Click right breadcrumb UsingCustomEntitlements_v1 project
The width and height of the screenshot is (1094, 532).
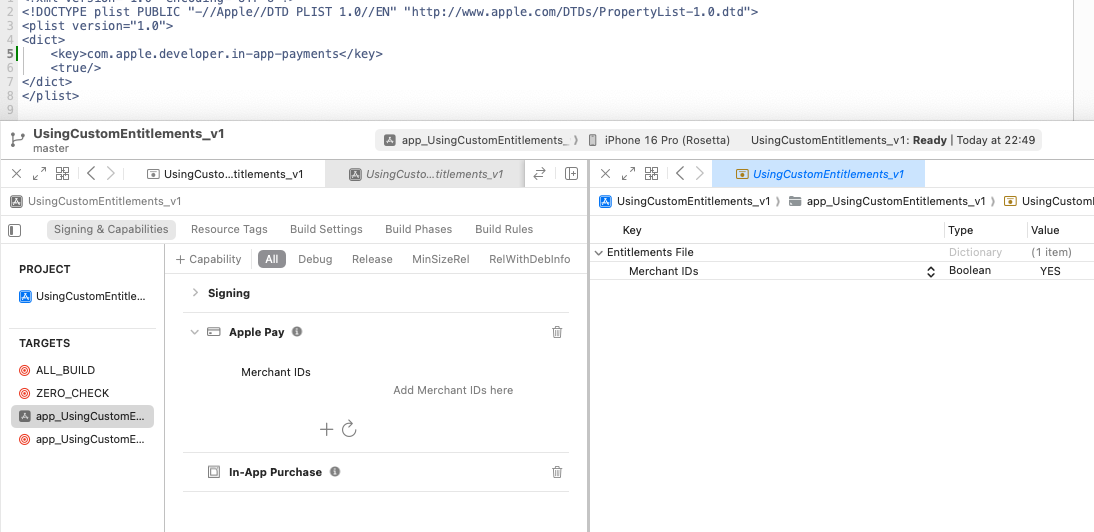coord(694,202)
